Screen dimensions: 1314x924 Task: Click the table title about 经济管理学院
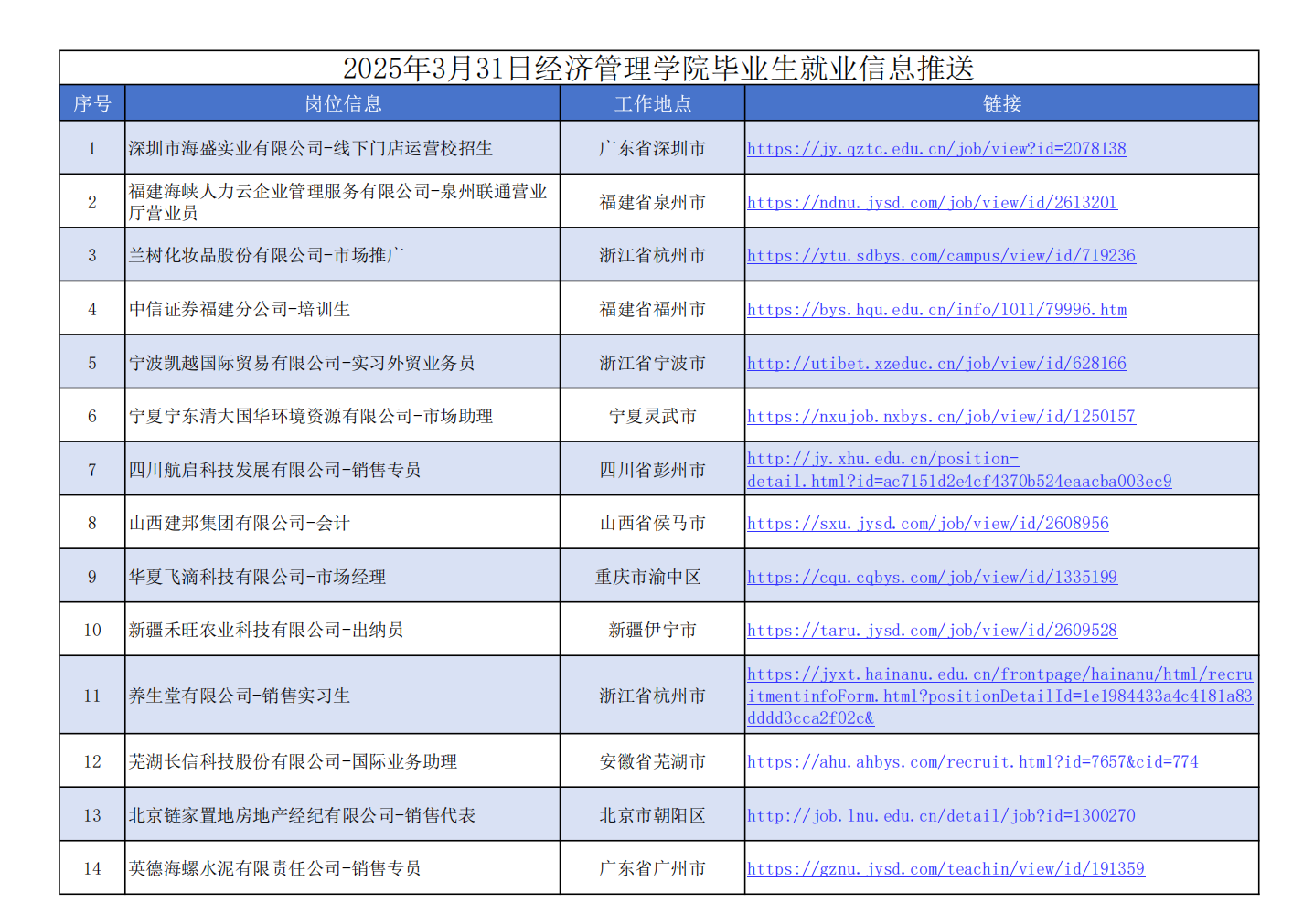[x=658, y=69]
